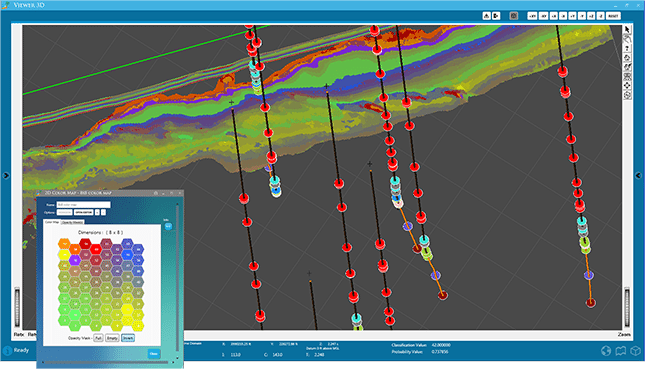Toggle the Invert opacity mask button
The width and height of the screenshot is (645, 369).
coord(128,338)
